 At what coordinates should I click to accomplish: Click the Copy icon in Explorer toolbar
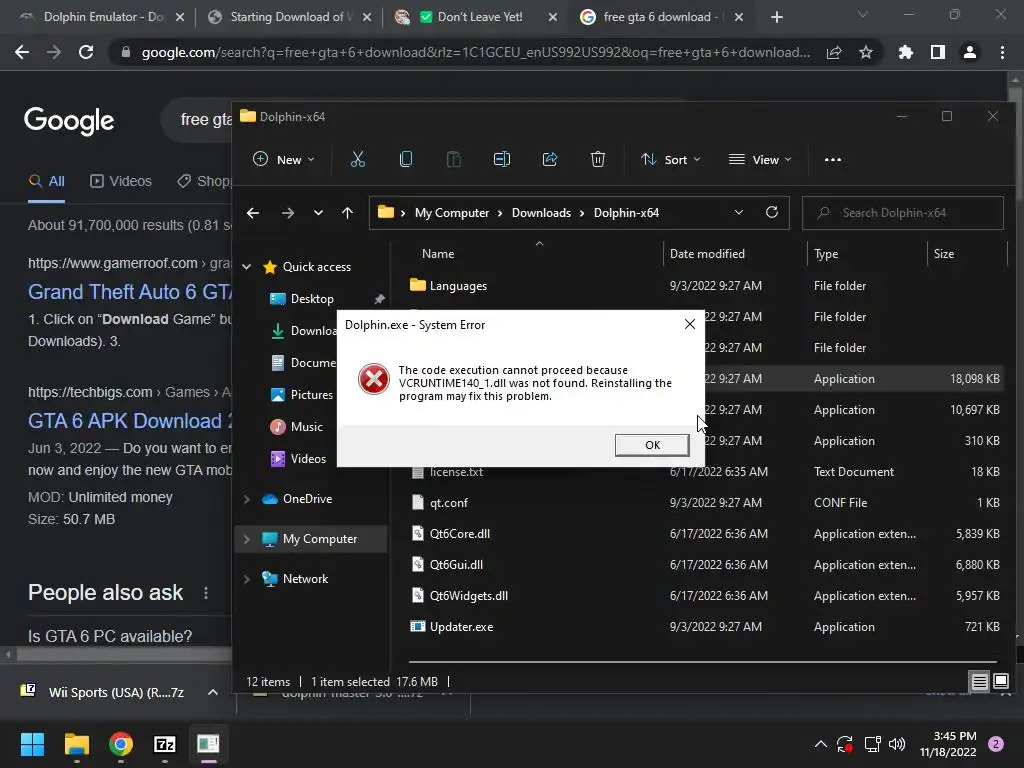coord(406,159)
